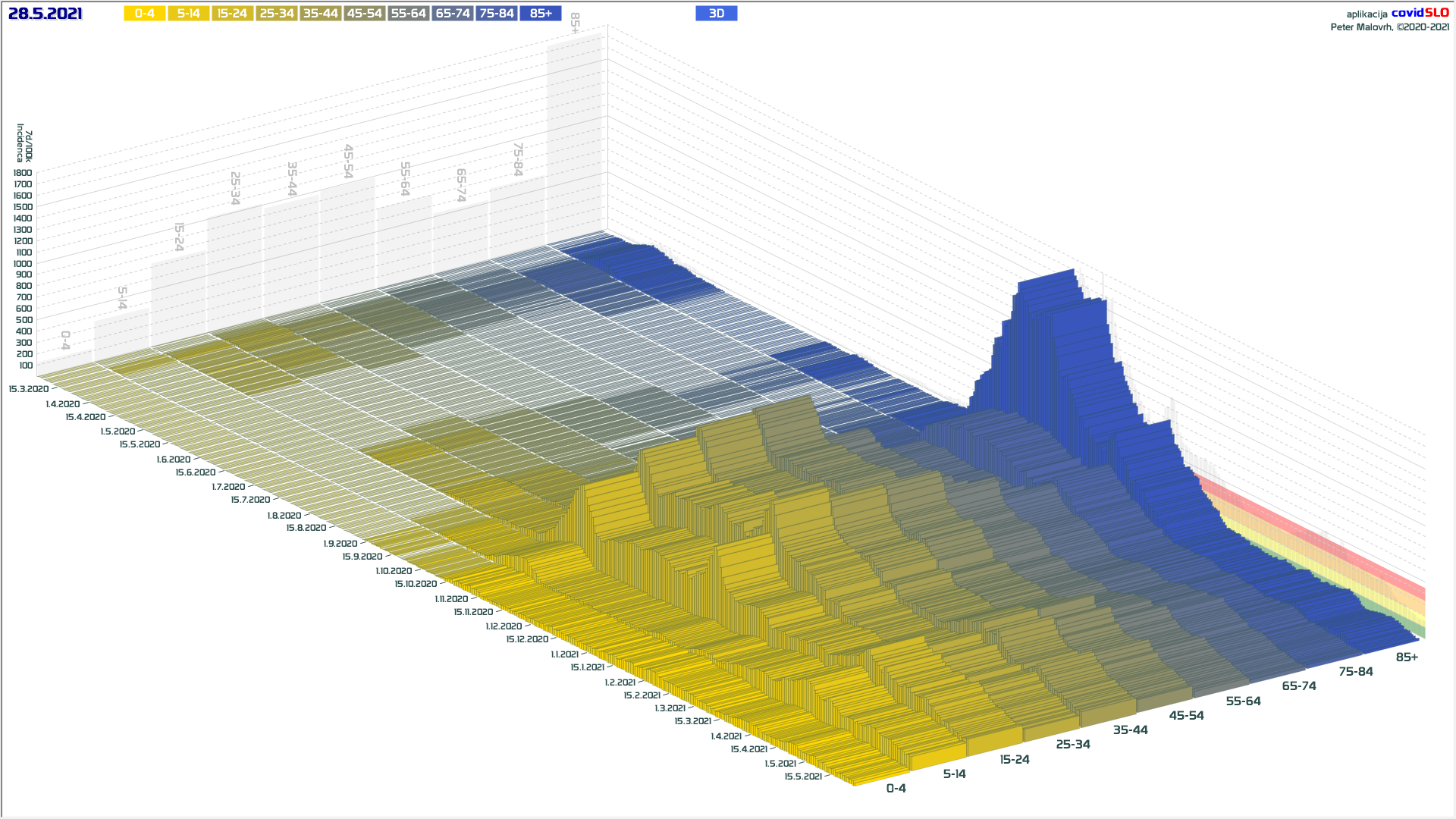
Task: Select the 85+ axis label at bottom right
Action: 1407,657
